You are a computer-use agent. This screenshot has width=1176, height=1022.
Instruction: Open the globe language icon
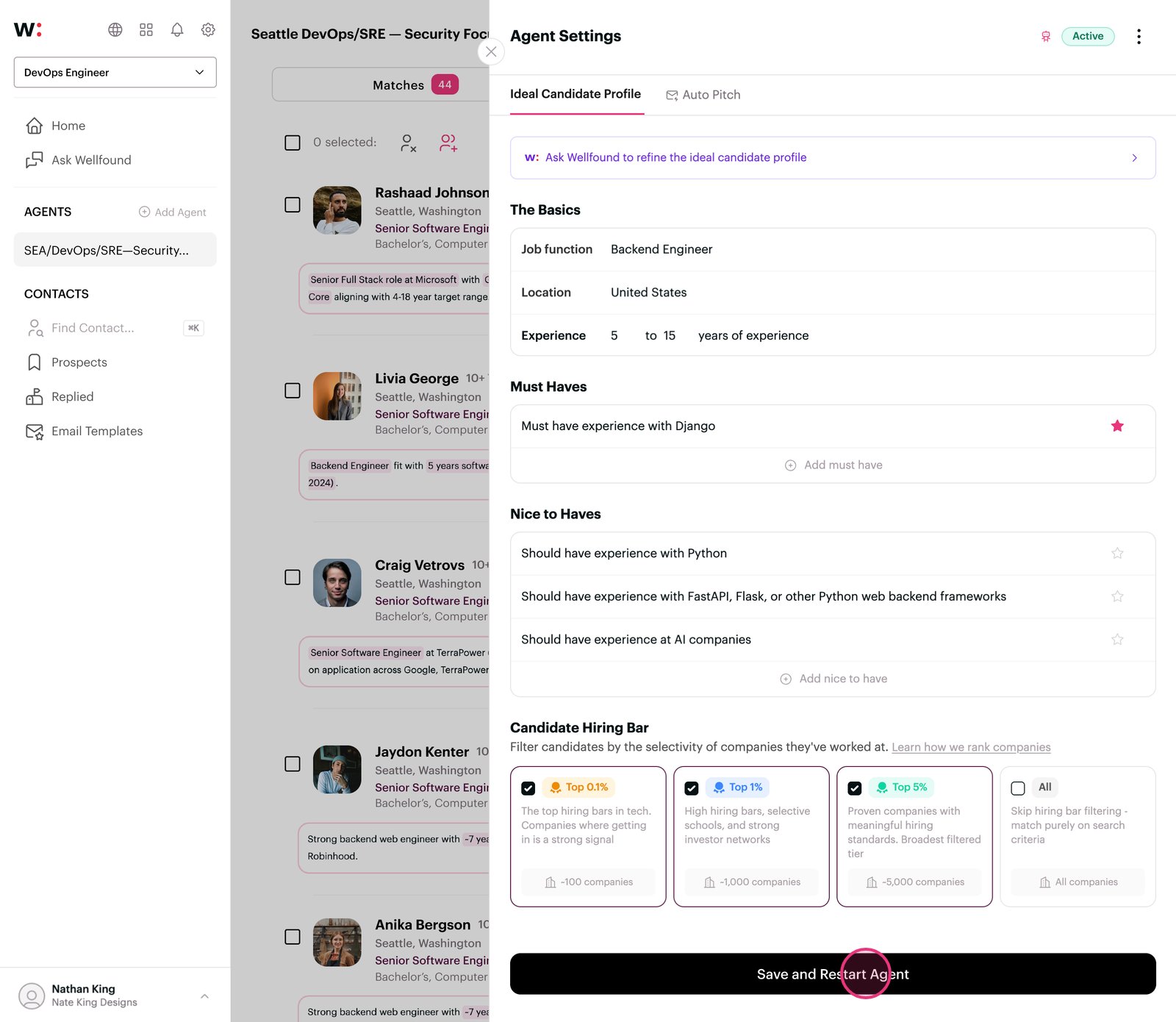[x=115, y=29]
